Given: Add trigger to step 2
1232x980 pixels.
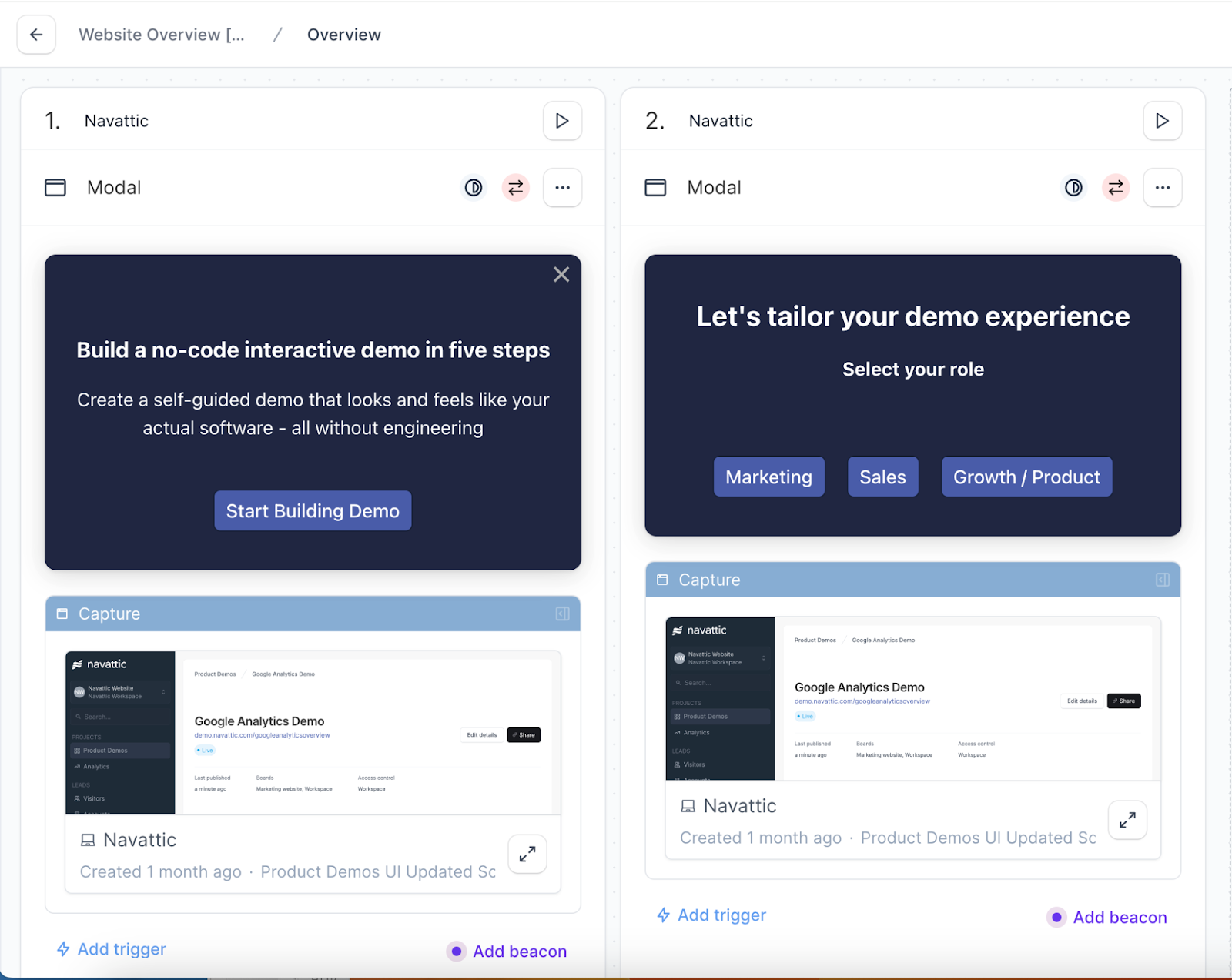Looking at the screenshot, I should [x=711, y=915].
